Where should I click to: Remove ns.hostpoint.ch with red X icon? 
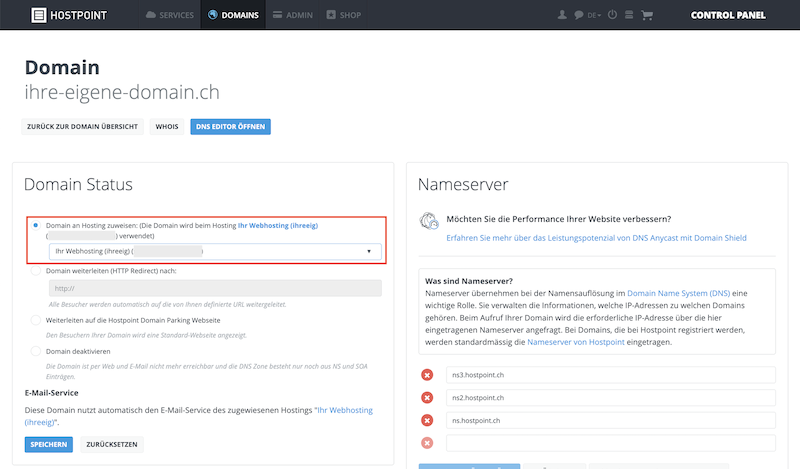point(427,421)
